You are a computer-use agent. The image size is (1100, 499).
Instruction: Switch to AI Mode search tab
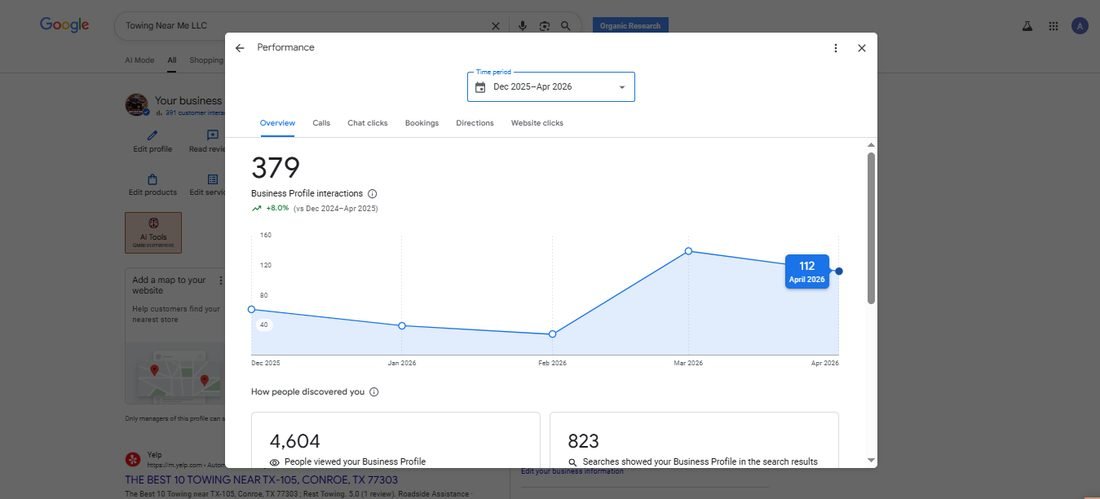coord(140,60)
